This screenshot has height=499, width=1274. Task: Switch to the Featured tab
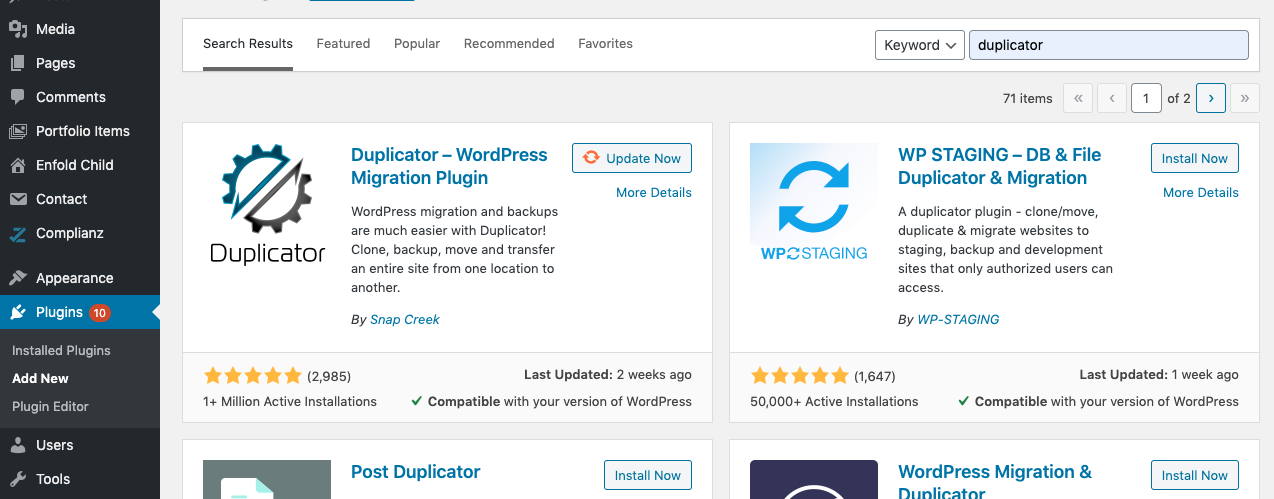coord(343,44)
